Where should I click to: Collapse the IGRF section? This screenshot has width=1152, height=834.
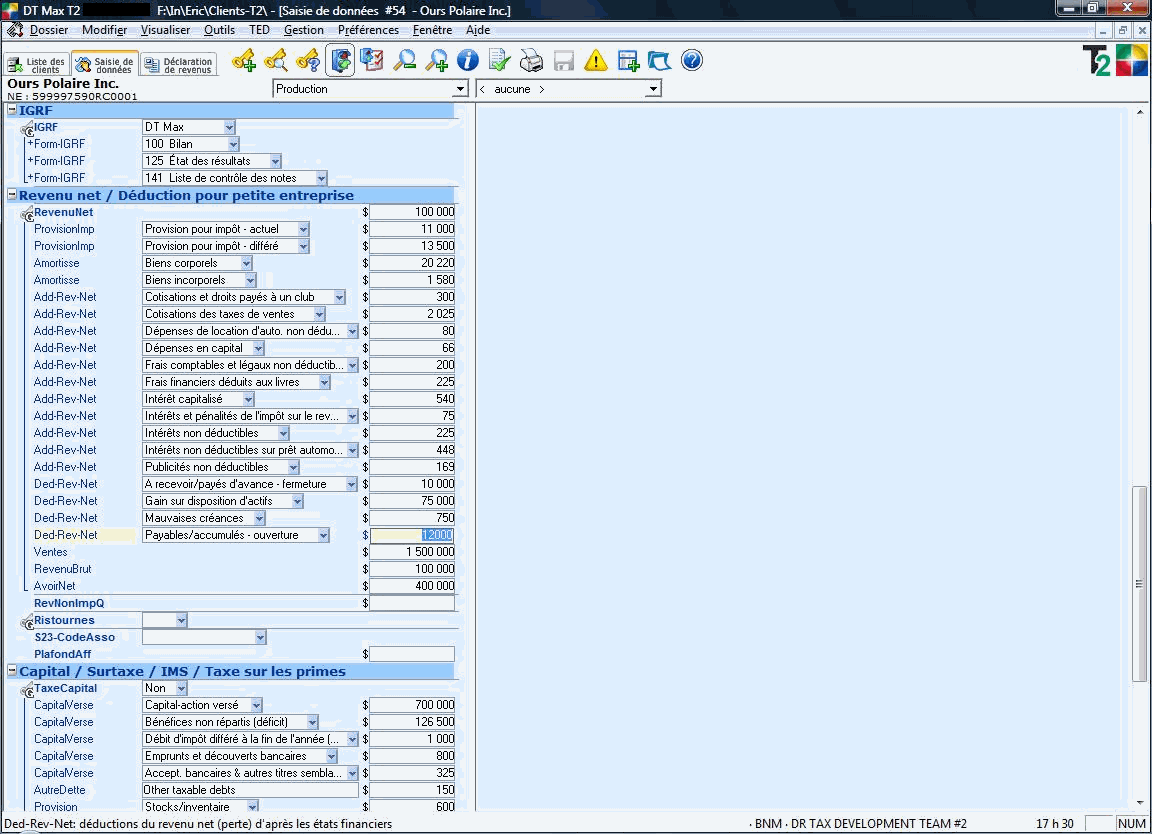(12, 110)
